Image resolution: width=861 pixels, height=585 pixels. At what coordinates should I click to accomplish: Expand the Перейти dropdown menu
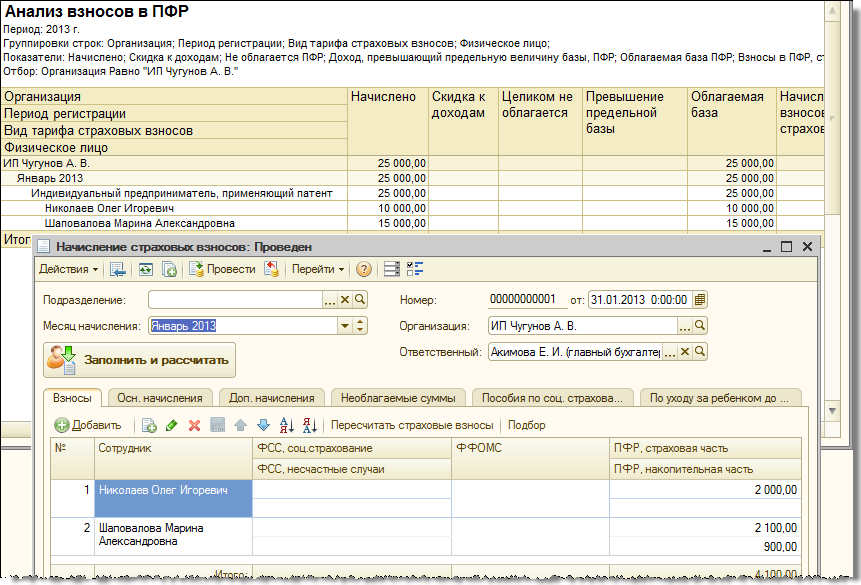click(318, 269)
